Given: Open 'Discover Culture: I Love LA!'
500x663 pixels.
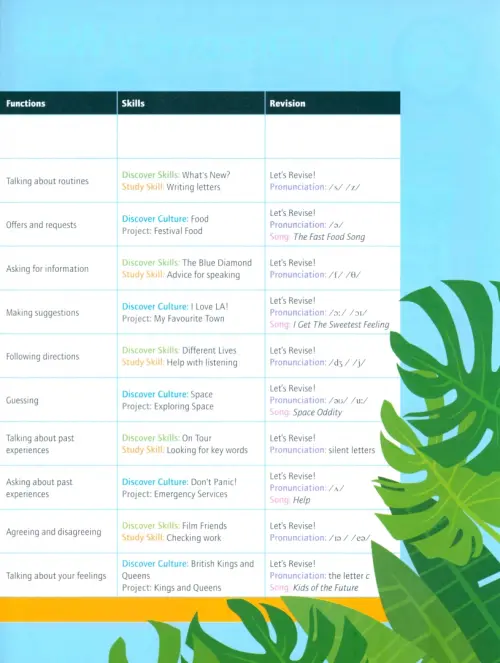Looking at the screenshot, I should click(175, 307).
